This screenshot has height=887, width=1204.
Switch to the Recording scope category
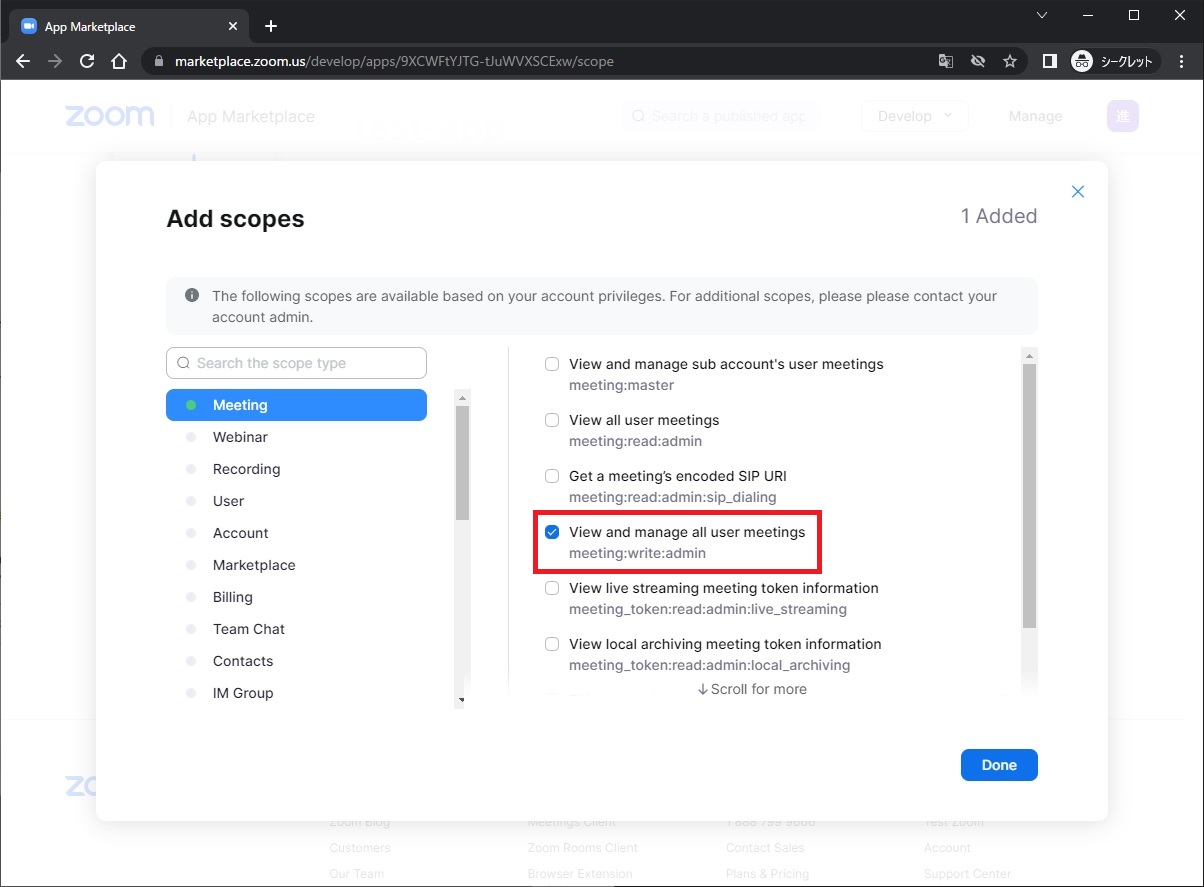coord(246,469)
